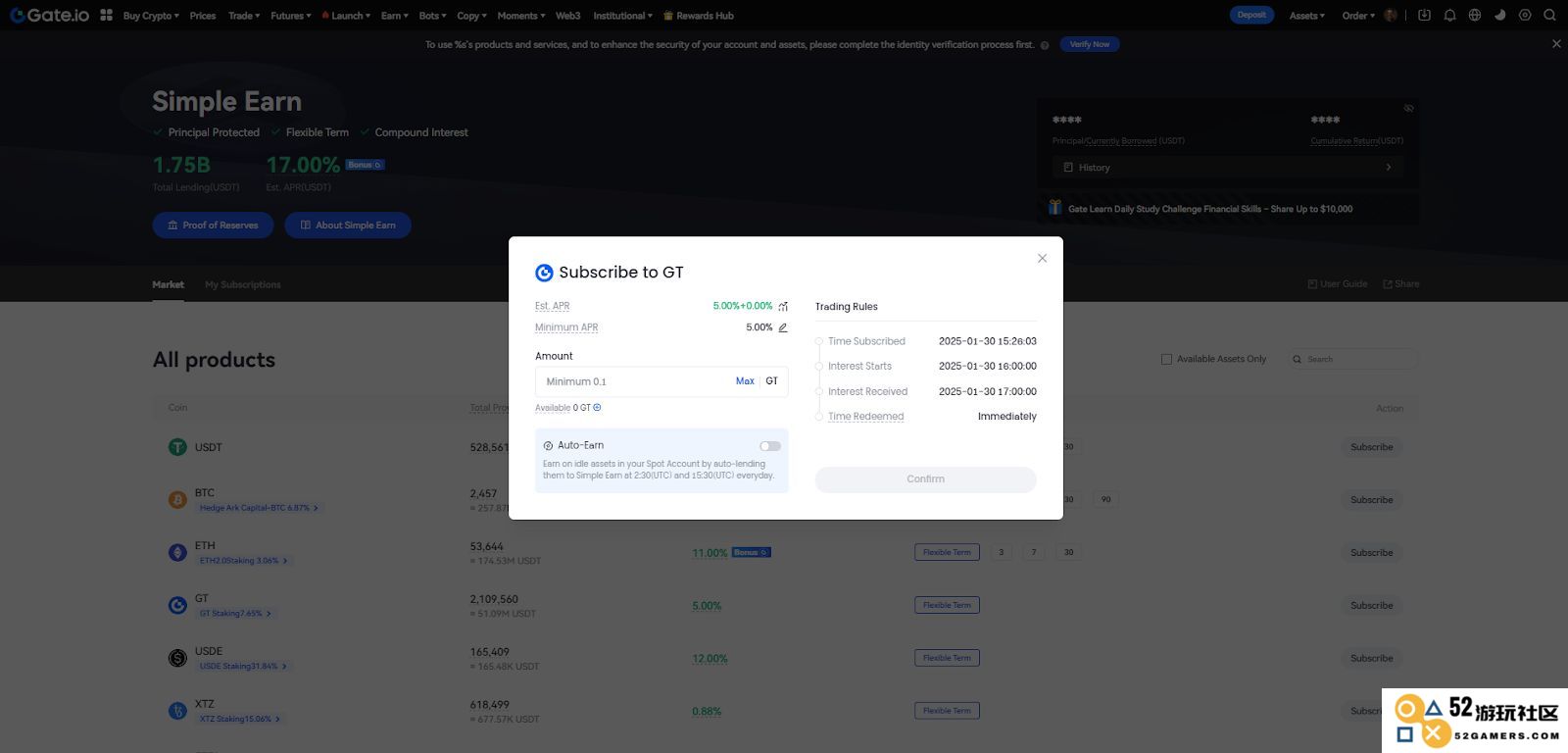Open the History row
Screen dimensions: 1568x753
1227,168
